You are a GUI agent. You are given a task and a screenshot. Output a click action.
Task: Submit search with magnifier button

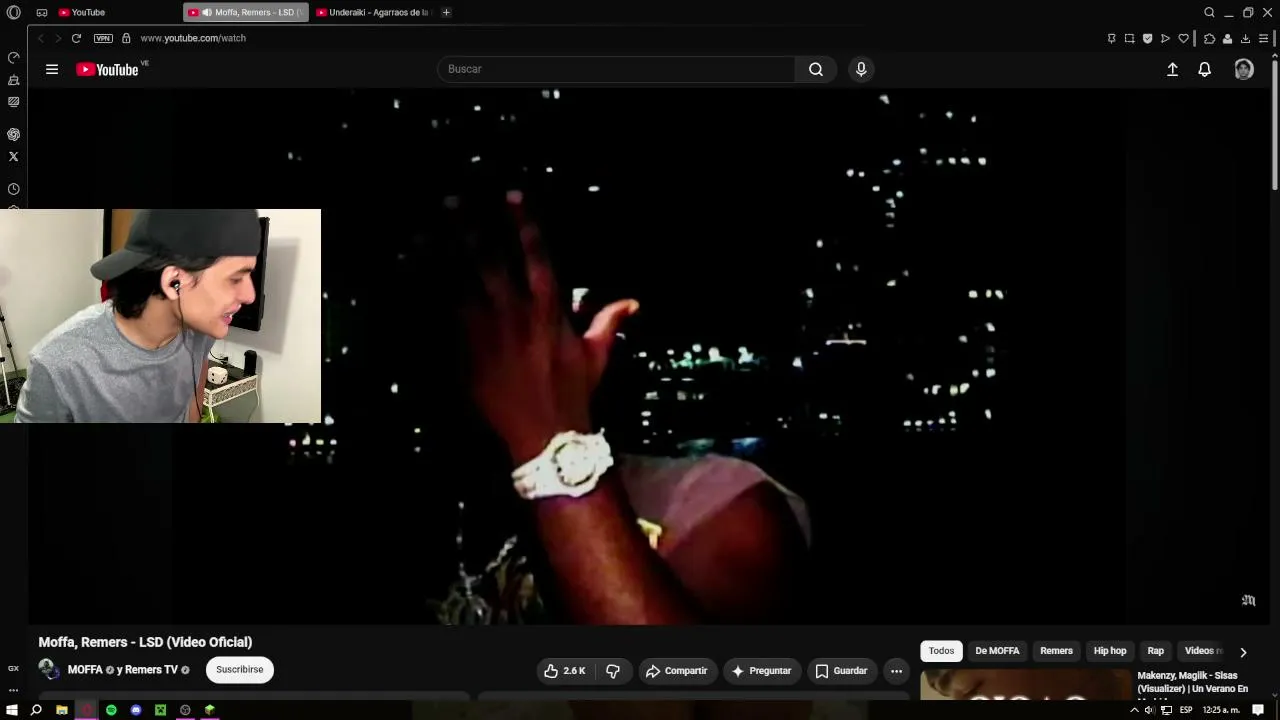pos(816,69)
